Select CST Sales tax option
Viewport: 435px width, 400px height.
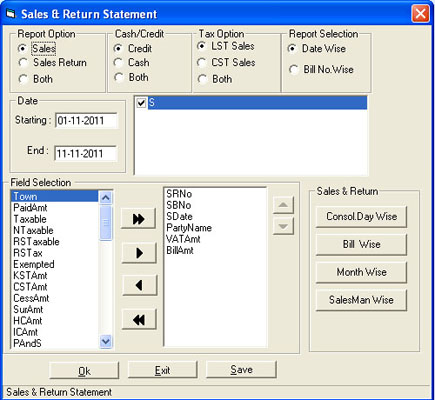[x=202, y=63]
